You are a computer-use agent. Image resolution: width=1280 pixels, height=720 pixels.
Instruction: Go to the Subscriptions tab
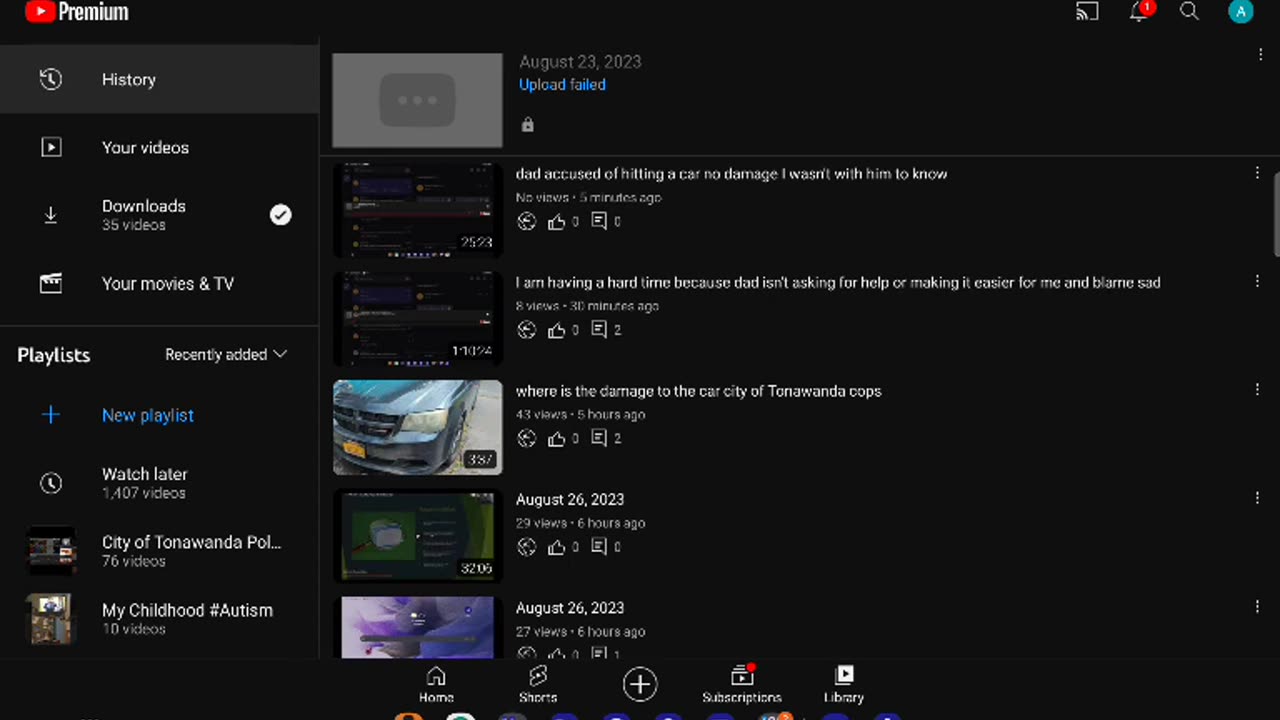point(742,685)
